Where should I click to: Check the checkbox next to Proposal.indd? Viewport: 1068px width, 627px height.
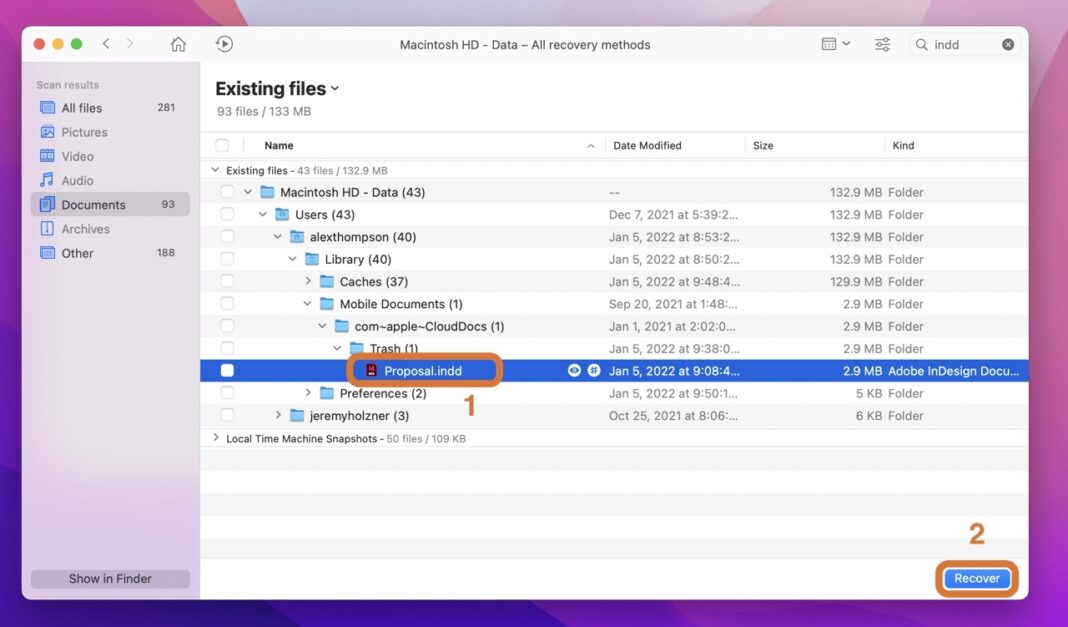pyautogui.click(x=227, y=370)
